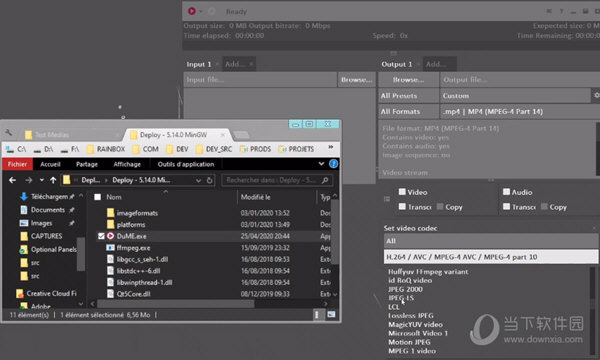Viewport: 600px width, 360px height.
Task: Open the H.264 / AVC codec combo box
Action: pos(491,257)
